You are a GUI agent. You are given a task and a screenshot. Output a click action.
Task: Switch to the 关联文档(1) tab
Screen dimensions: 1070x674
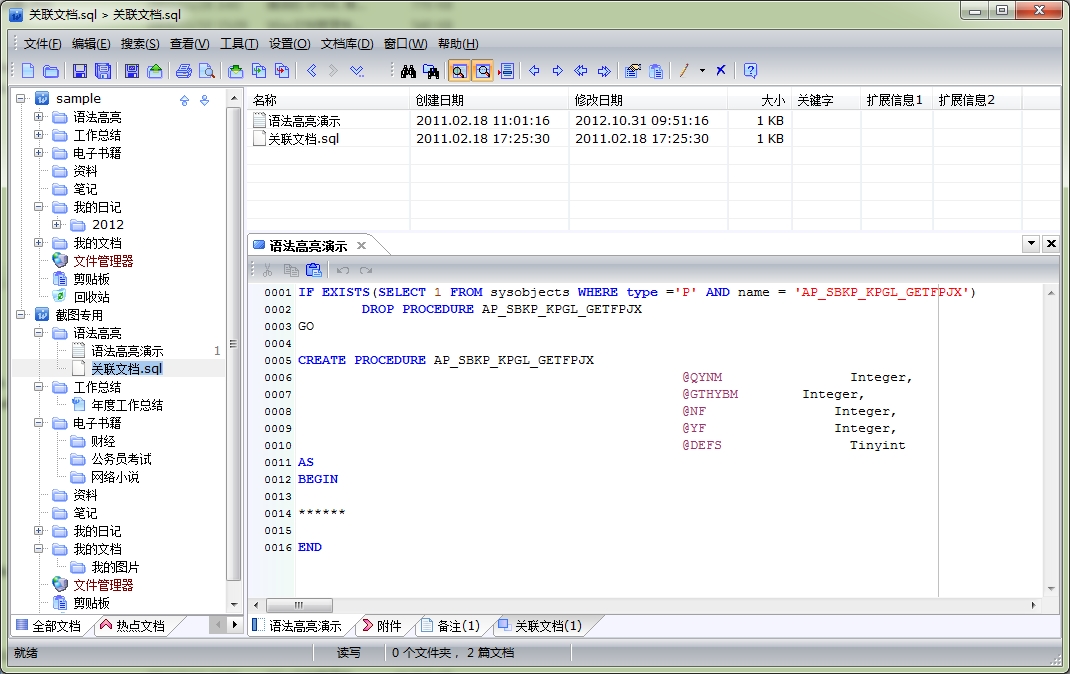tap(540, 626)
